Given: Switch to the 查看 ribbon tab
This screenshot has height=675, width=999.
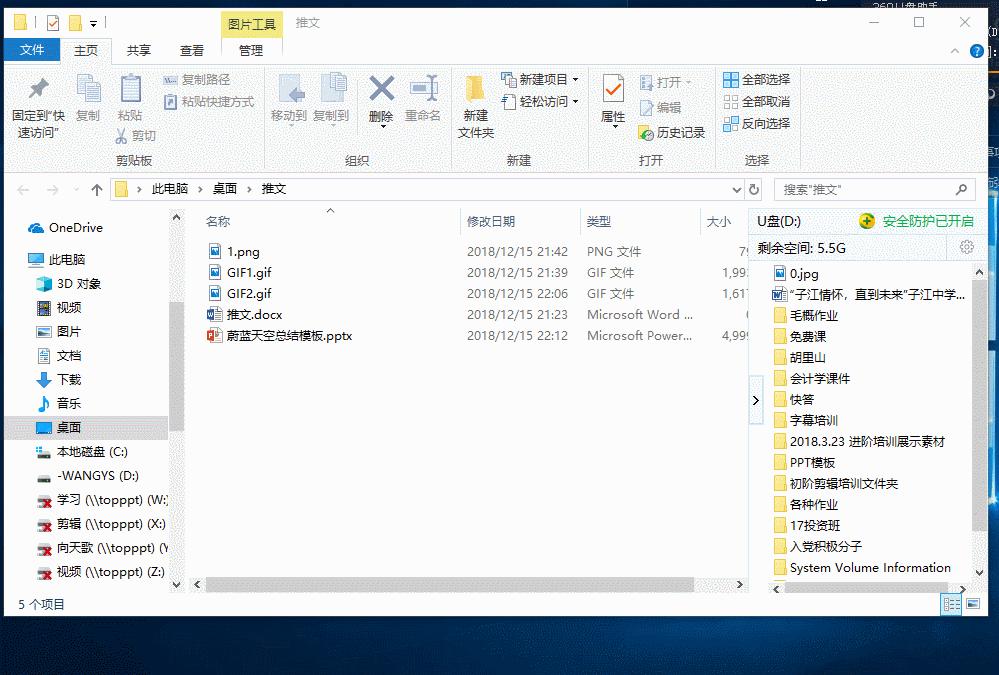Looking at the screenshot, I should (190, 50).
